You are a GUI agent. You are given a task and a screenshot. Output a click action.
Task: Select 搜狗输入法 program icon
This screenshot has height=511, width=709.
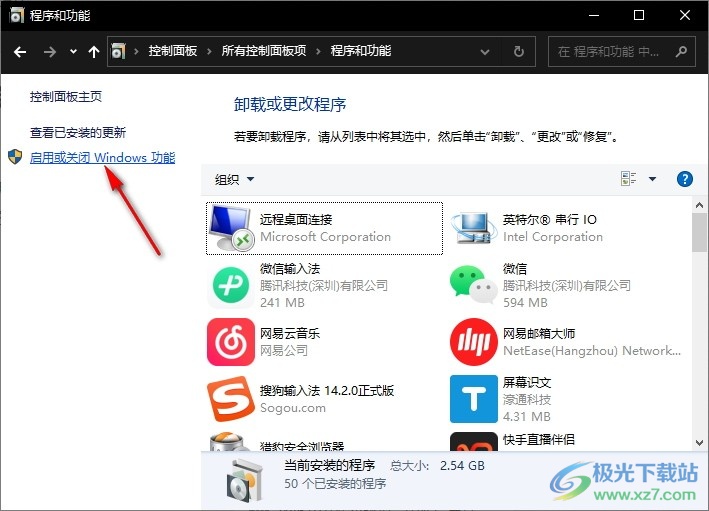[x=231, y=399]
